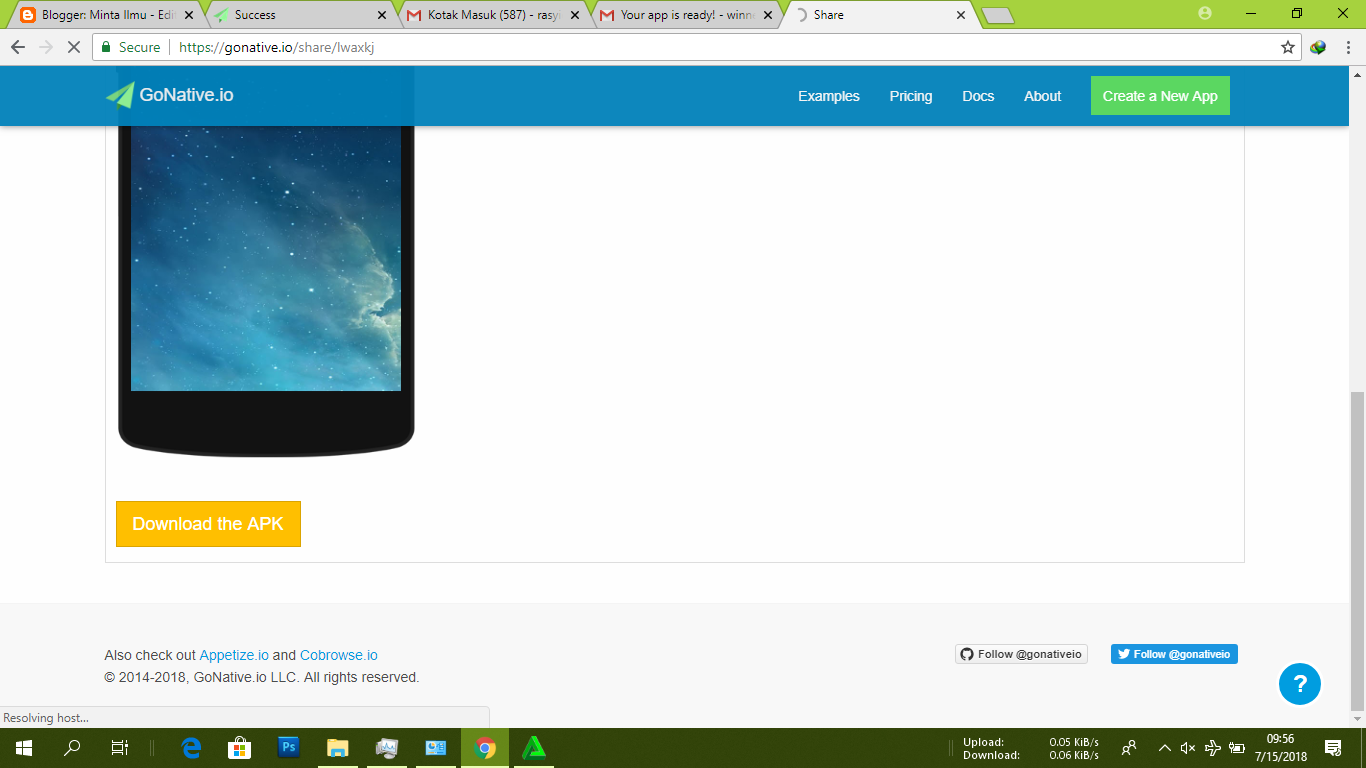Open the Docs navigation link

978,96
